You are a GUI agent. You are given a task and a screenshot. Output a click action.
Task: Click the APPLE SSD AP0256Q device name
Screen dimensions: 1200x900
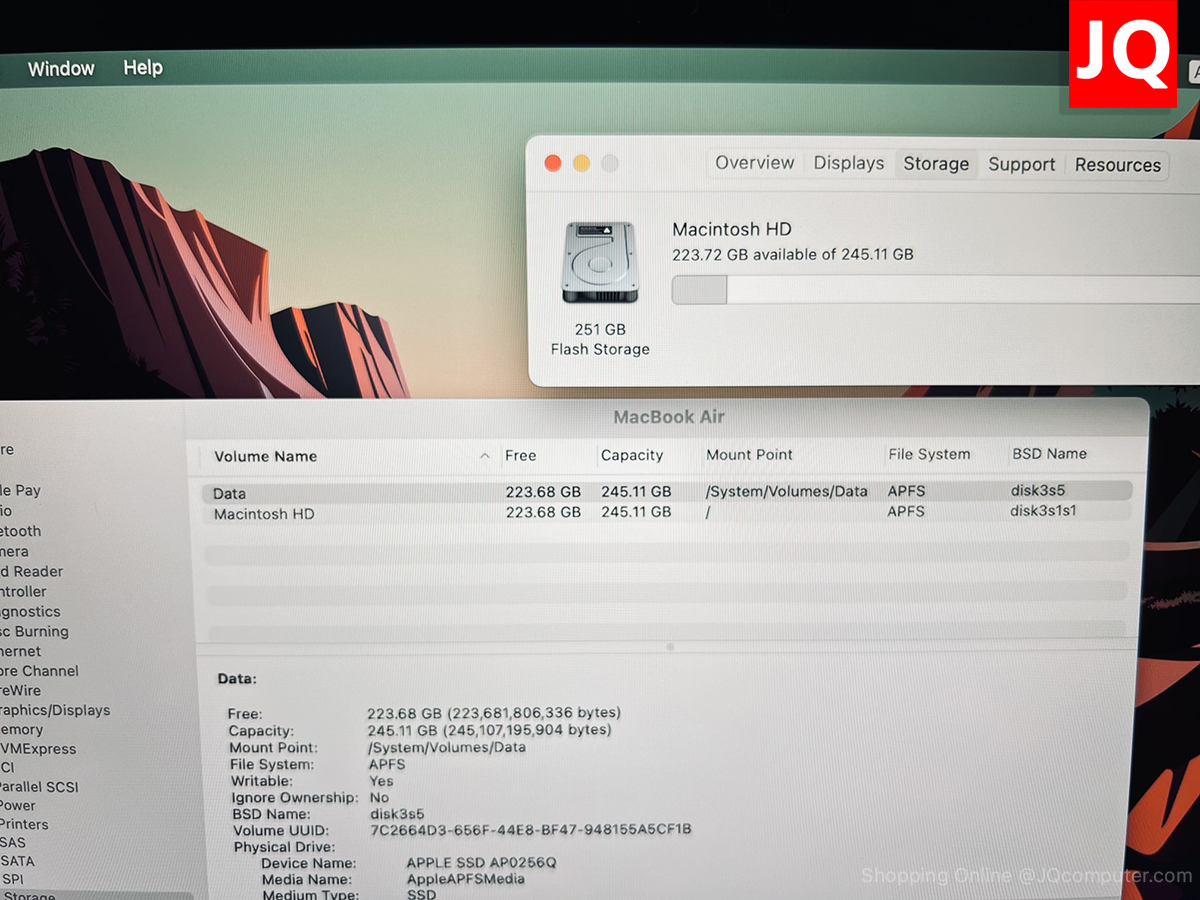pos(481,863)
